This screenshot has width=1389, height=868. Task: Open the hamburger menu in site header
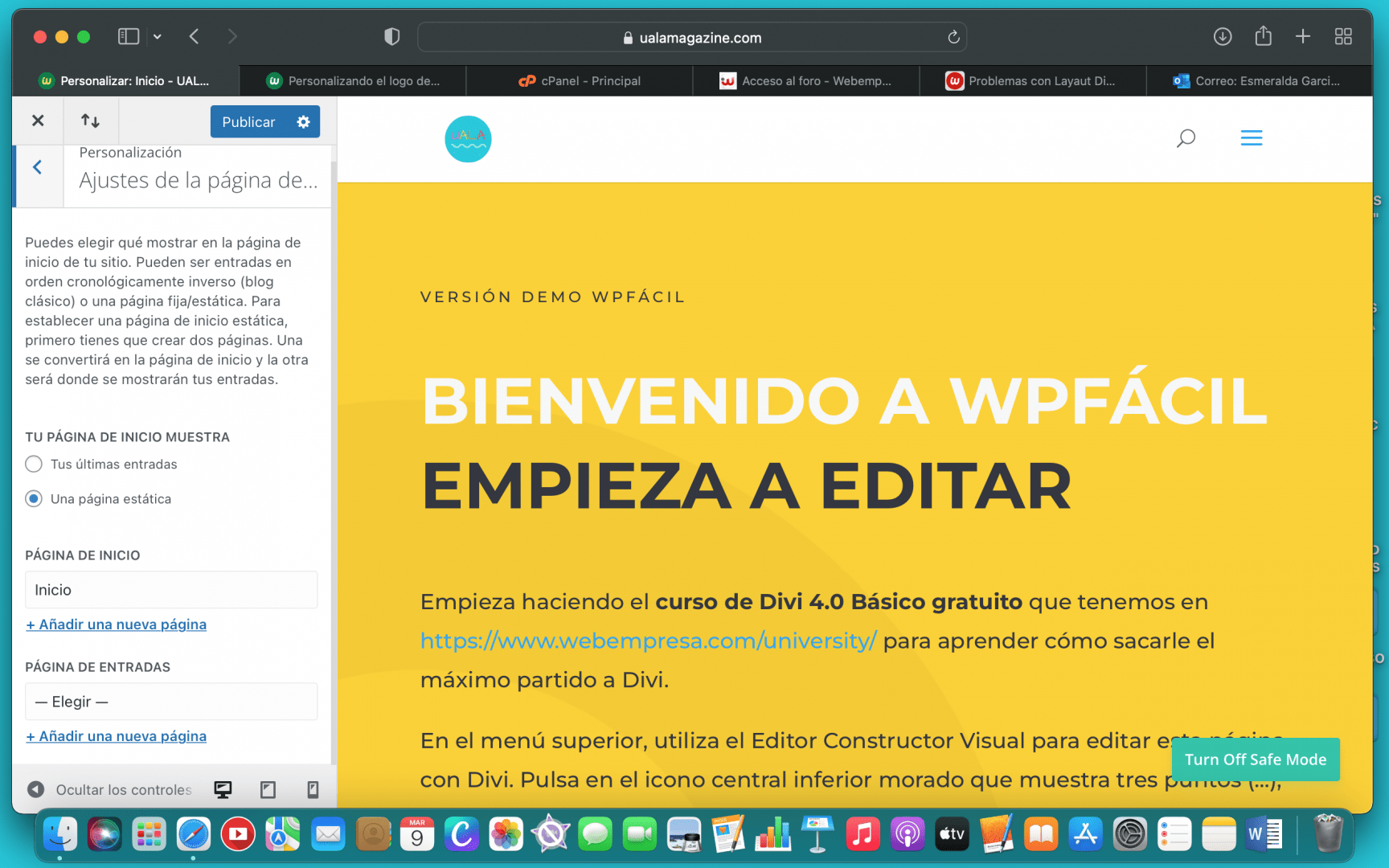point(1251,138)
